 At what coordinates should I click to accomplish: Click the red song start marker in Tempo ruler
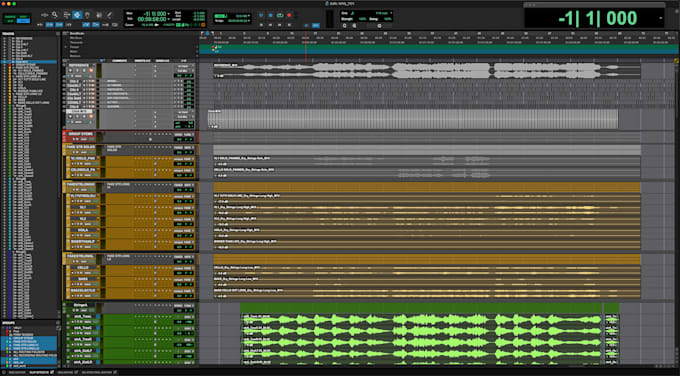coord(213,47)
